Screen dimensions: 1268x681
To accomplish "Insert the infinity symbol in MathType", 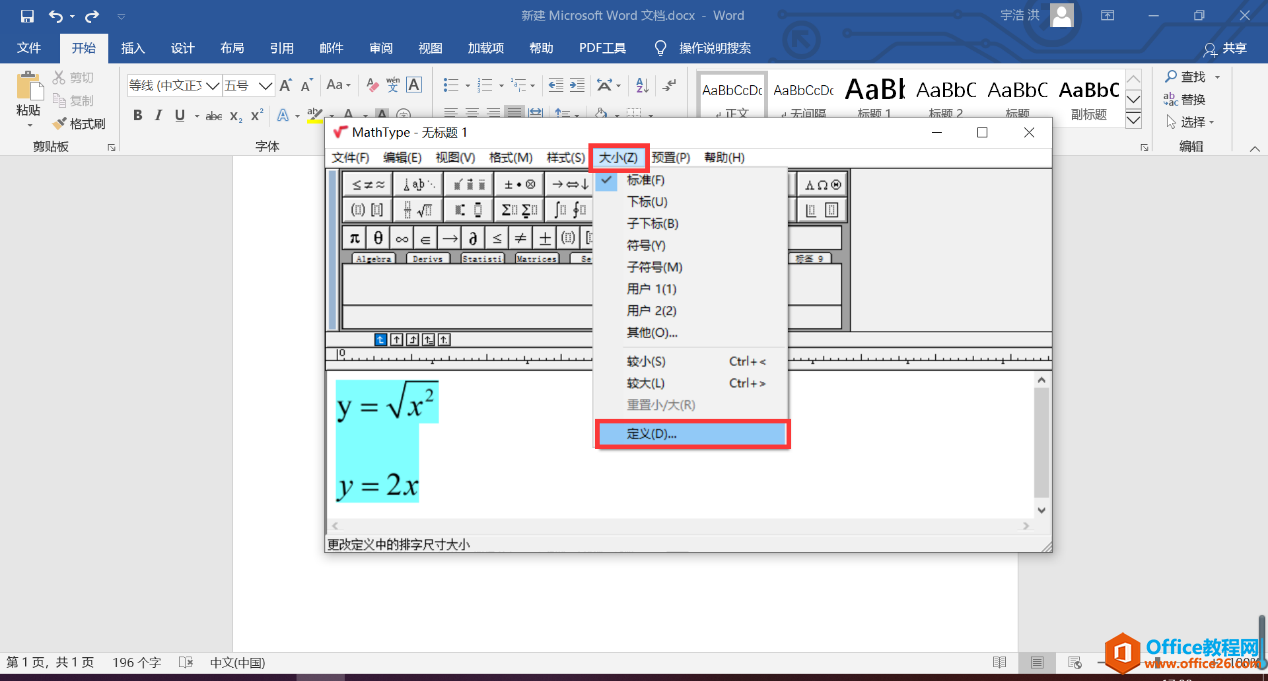I will point(401,236).
